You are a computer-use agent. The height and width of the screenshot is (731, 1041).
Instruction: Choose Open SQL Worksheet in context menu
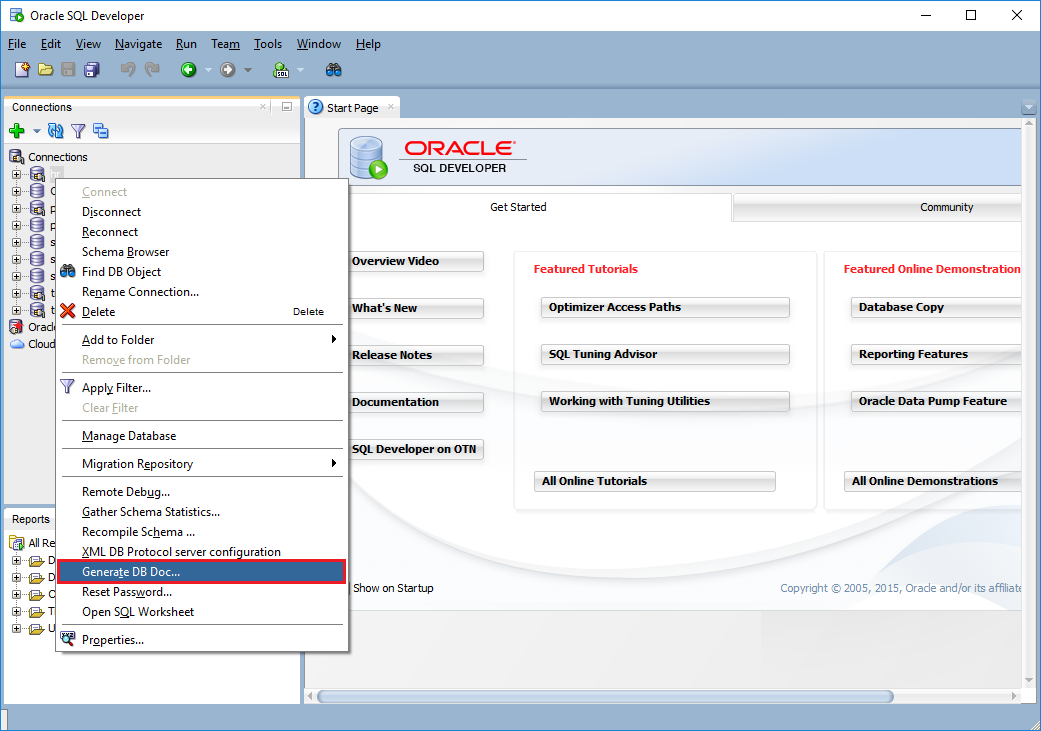(x=138, y=612)
